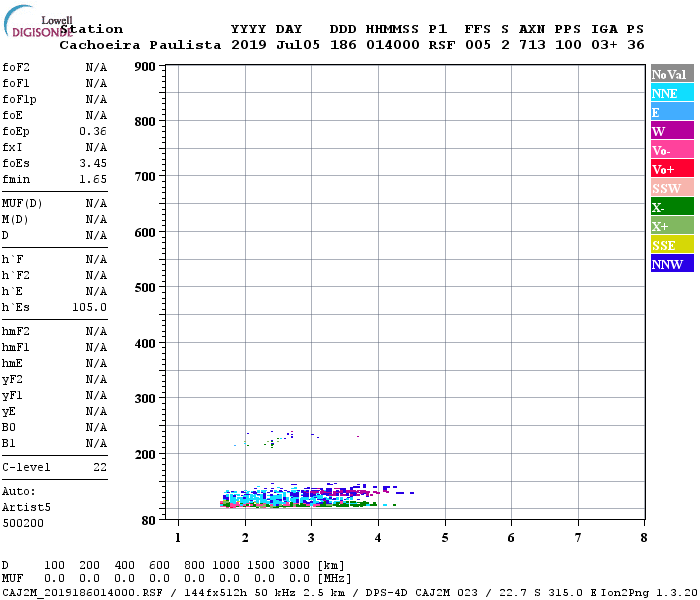Click the 500200 version number
Viewport: 700px width, 600px height.
[x=23, y=523]
